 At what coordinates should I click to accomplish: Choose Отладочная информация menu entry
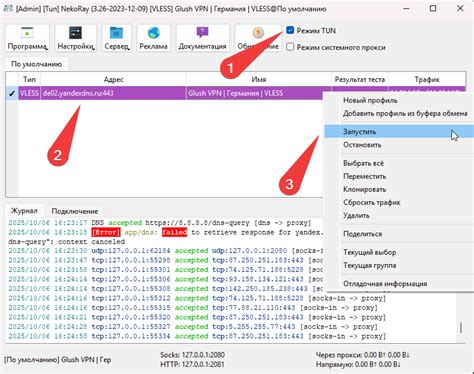point(399,284)
